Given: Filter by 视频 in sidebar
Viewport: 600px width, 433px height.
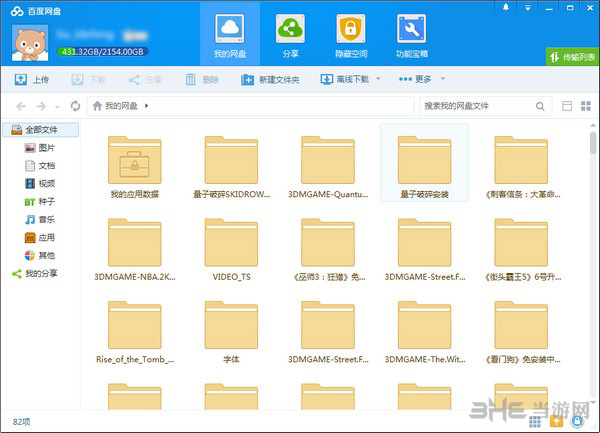Looking at the screenshot, I should pos(40,184).
